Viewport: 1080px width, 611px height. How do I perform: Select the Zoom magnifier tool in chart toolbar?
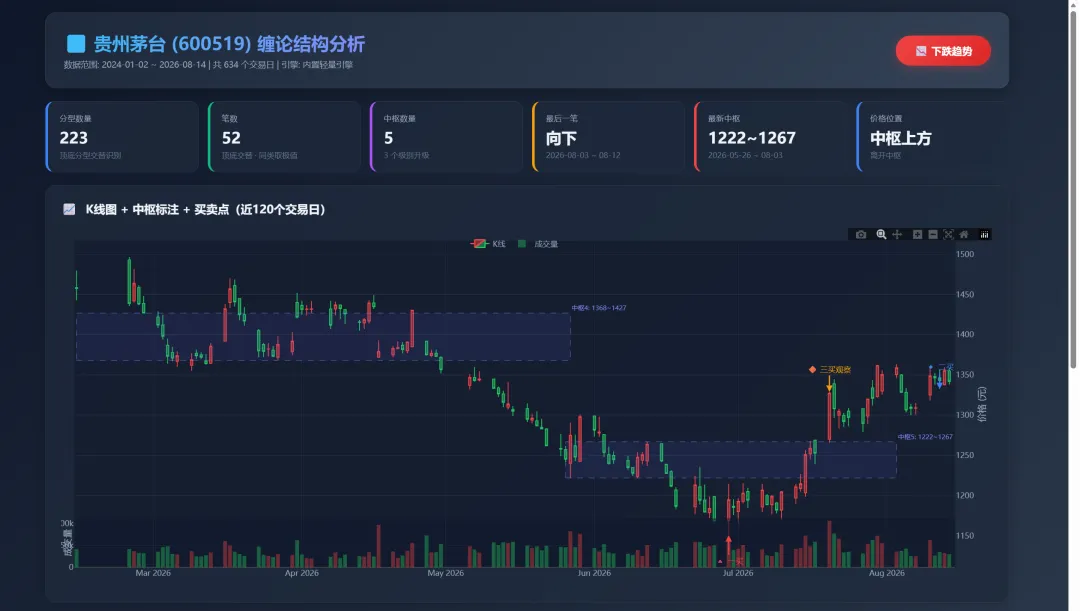coord(881,235)
